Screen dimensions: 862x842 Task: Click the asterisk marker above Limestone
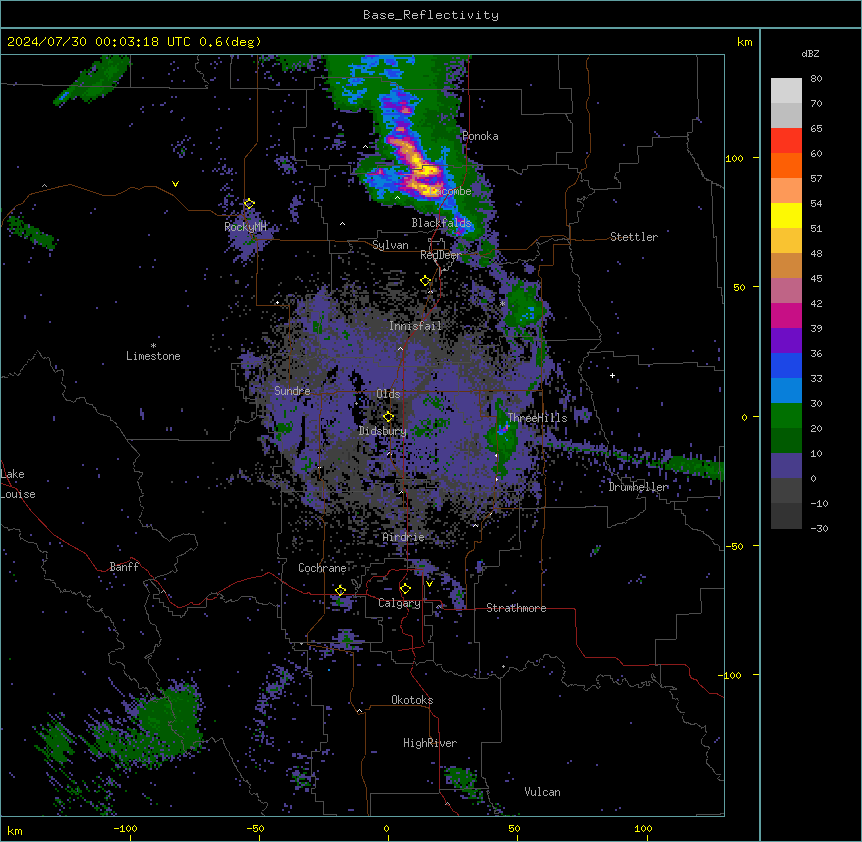153,346
